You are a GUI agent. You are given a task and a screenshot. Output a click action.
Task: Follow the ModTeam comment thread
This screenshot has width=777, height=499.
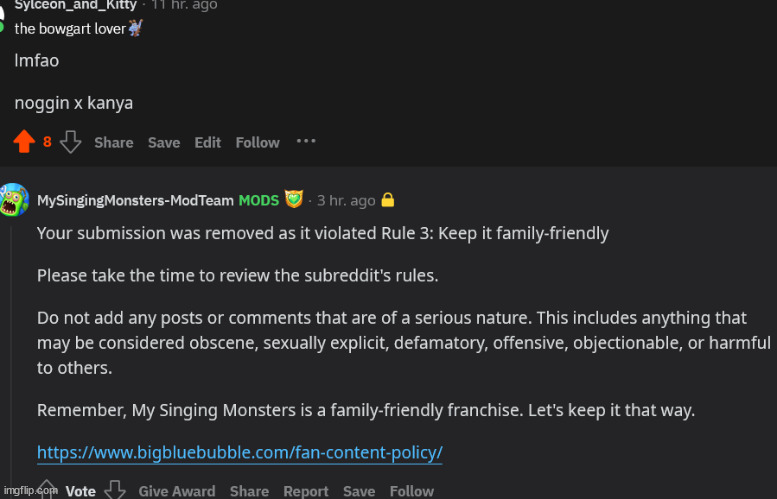click(x=411, y=491)
